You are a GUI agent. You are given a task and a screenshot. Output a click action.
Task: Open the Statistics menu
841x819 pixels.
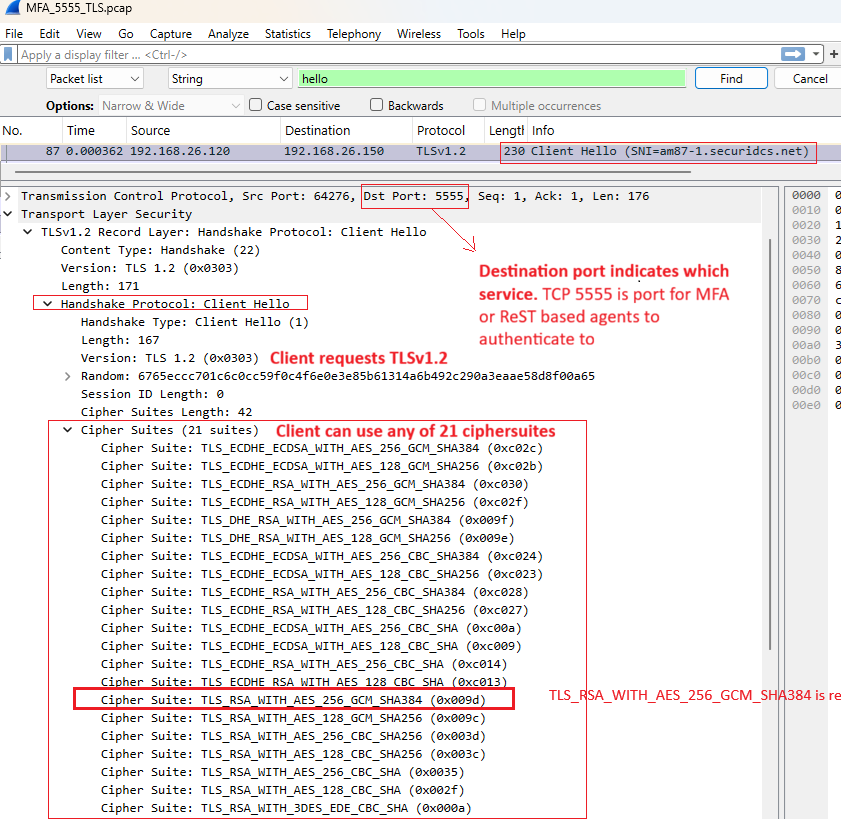point(288,33)
